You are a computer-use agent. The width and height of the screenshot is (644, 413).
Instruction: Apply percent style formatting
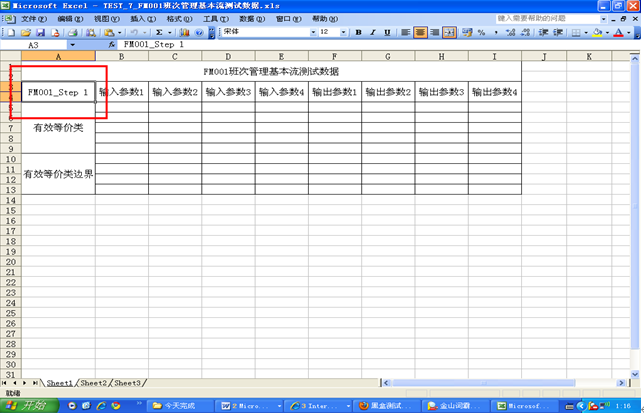(x=481, y=32)
